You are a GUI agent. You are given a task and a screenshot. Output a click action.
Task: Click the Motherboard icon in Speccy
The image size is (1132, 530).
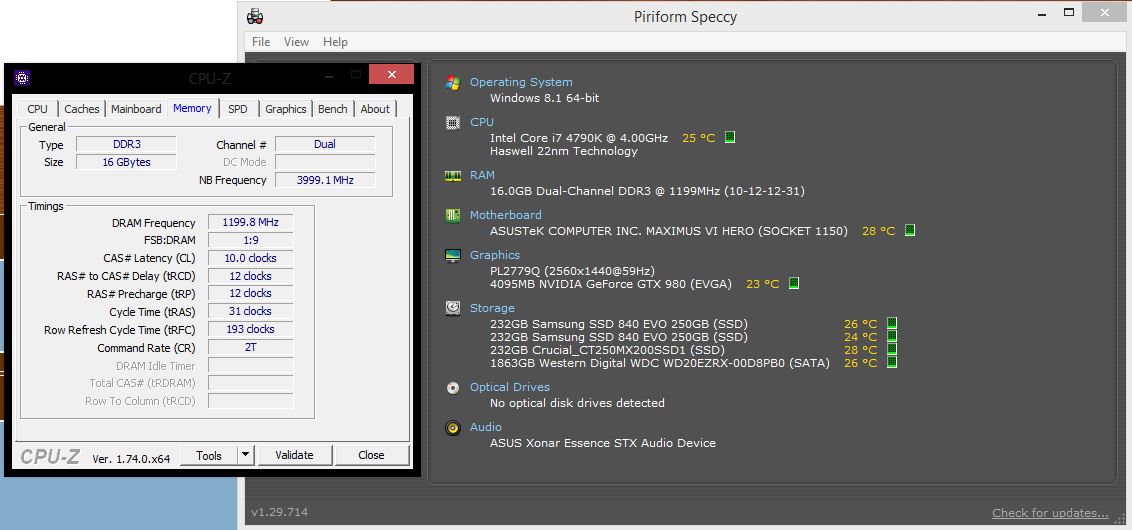click(x=453, y=215)
